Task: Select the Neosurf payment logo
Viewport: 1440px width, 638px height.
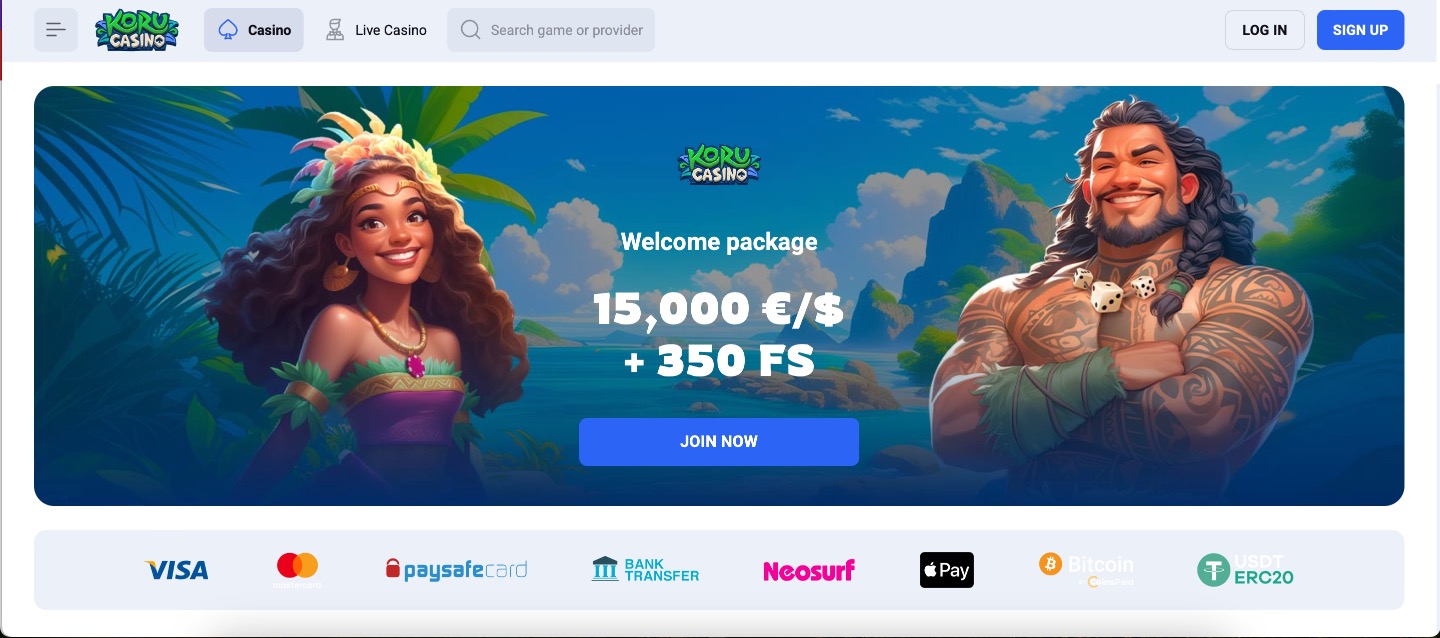Action: click(x=809, y=571)
